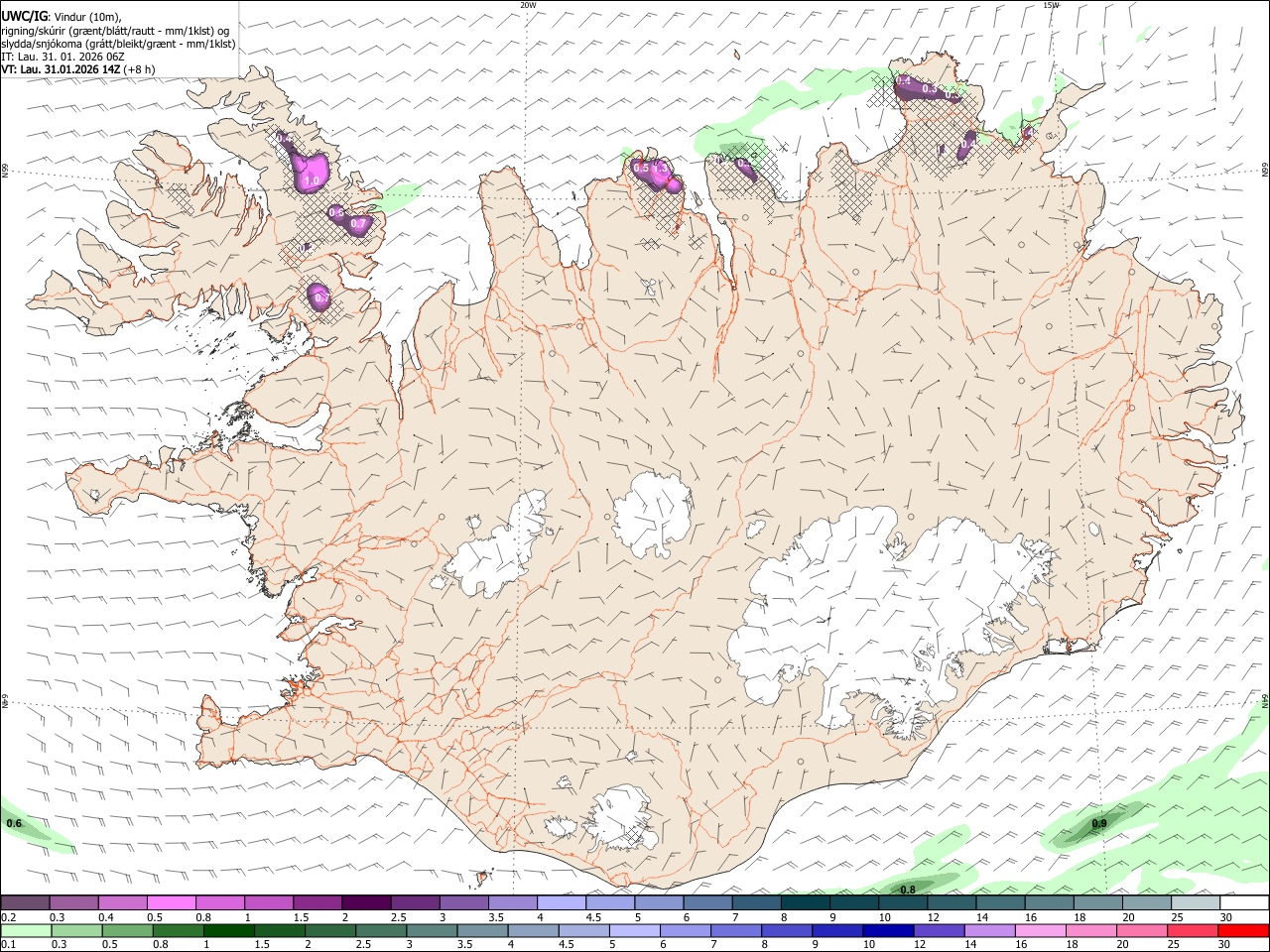1270x952 pixels.
Task: Click the deep blue 10 swatch in bottom legend row
Action: (x=887, y=931)
